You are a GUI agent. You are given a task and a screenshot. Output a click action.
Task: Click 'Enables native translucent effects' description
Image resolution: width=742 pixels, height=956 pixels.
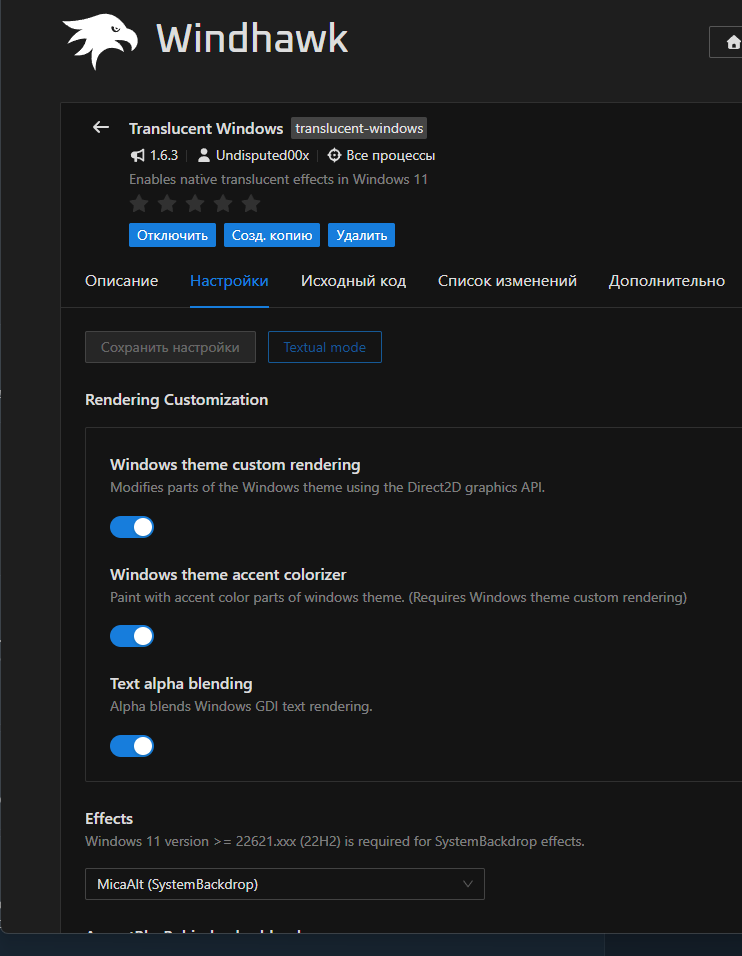tap(279, 179)
